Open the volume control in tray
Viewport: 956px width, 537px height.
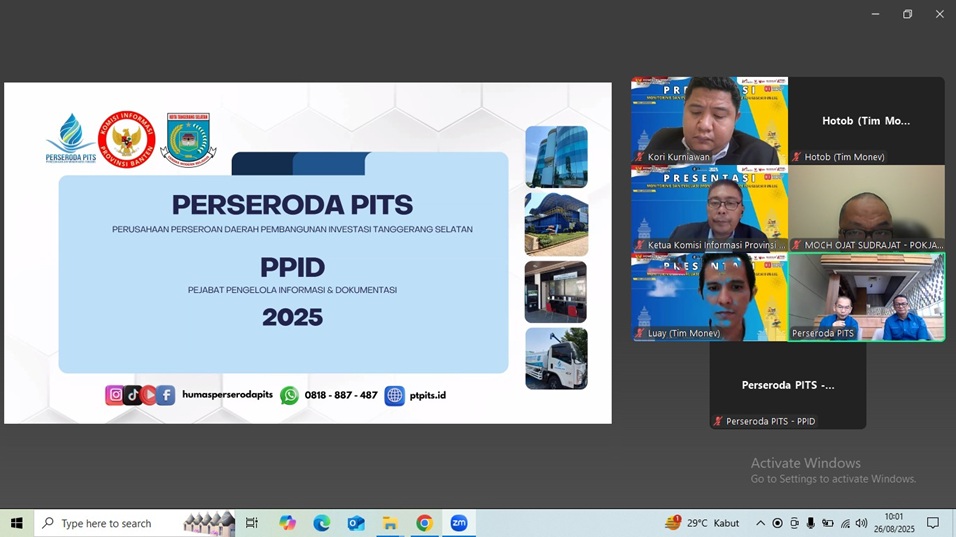click(x=861, y=523)
